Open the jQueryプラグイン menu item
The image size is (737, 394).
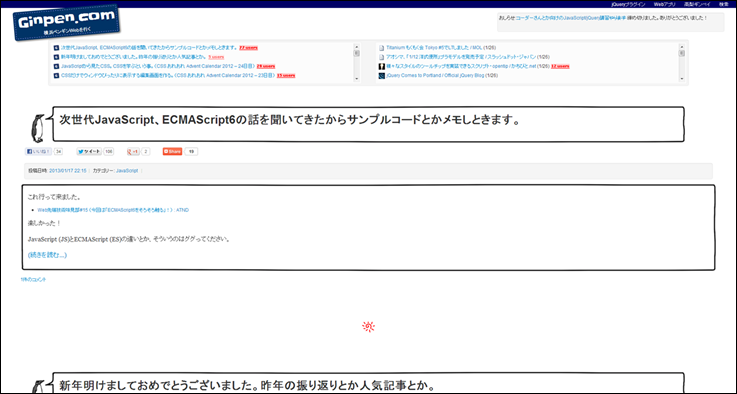pyautogui.click(x=628, y=4)
